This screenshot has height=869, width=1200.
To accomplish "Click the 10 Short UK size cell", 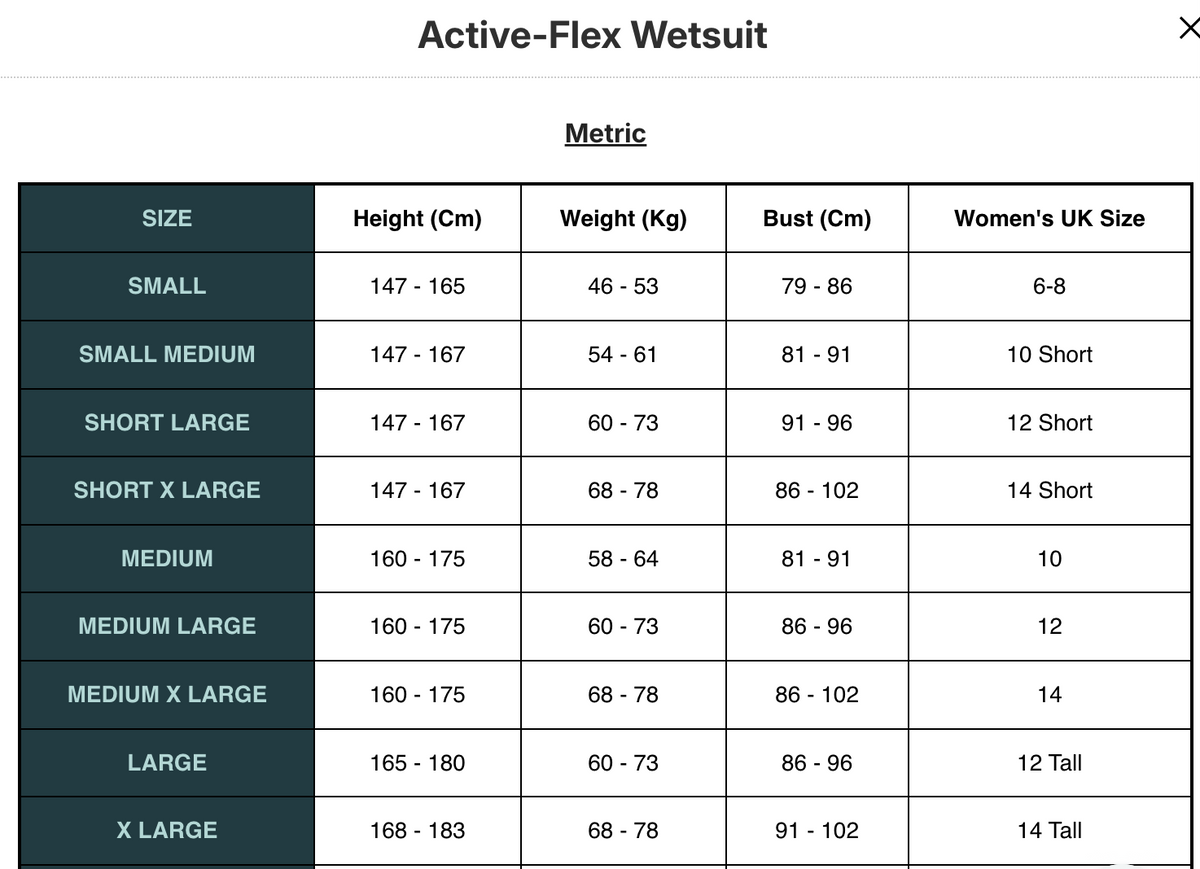I will click(x=1050, y=354).
